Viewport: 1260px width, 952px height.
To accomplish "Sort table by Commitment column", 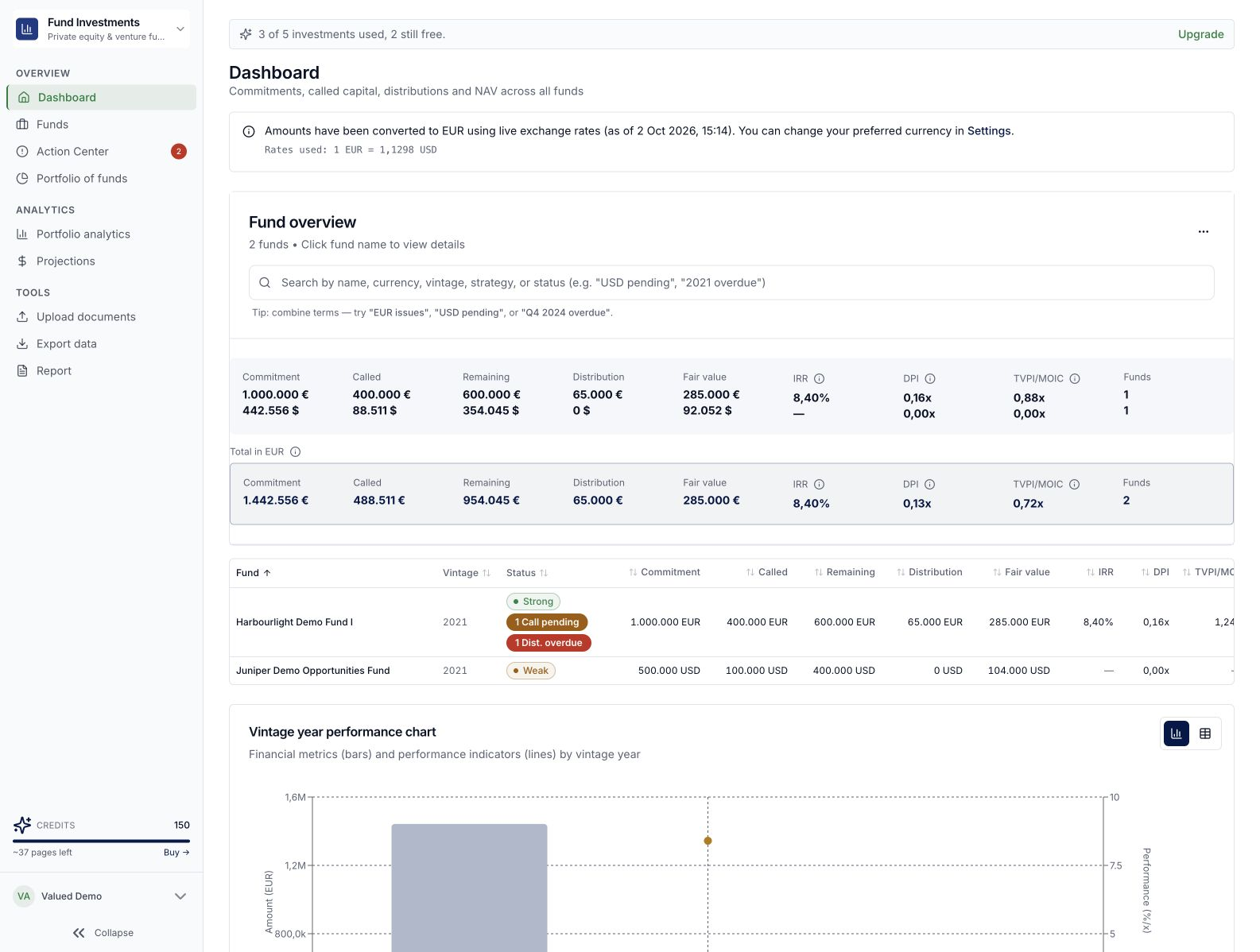I will click(x=665, y=572).
